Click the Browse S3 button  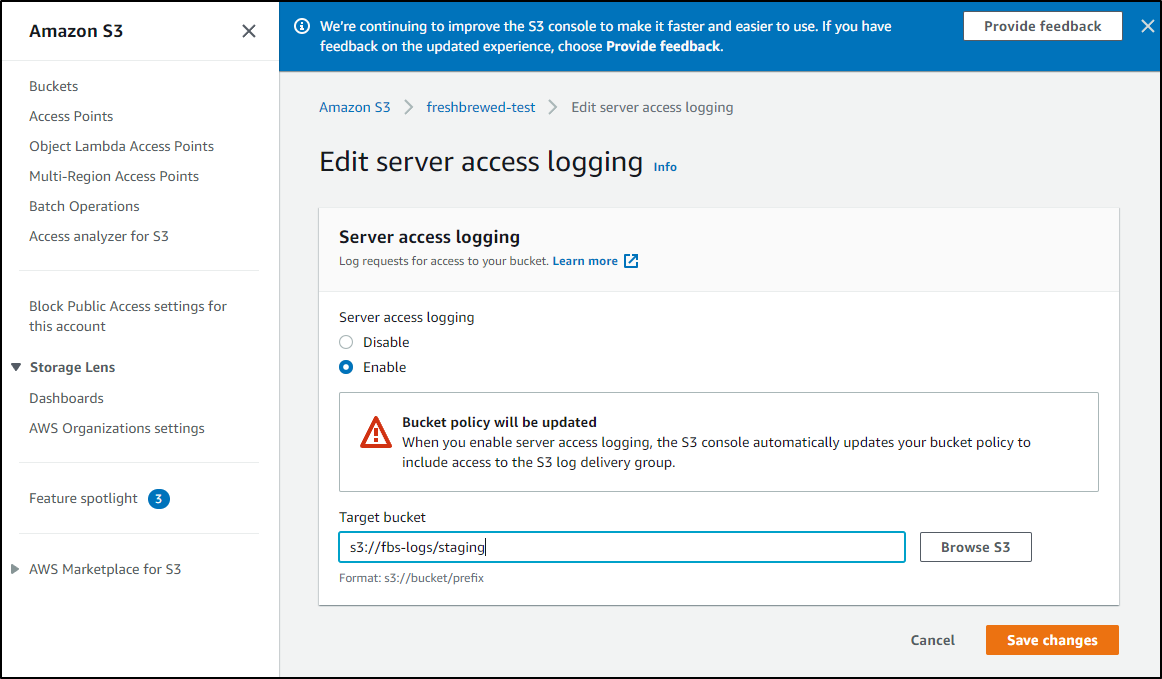pos(975,547)
